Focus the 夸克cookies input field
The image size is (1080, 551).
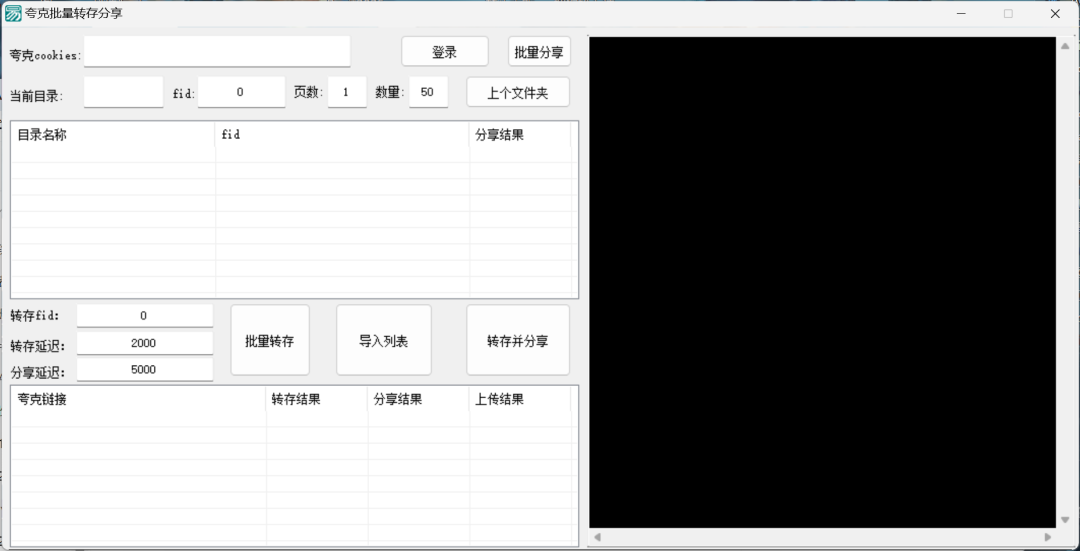tap(217, 52)
